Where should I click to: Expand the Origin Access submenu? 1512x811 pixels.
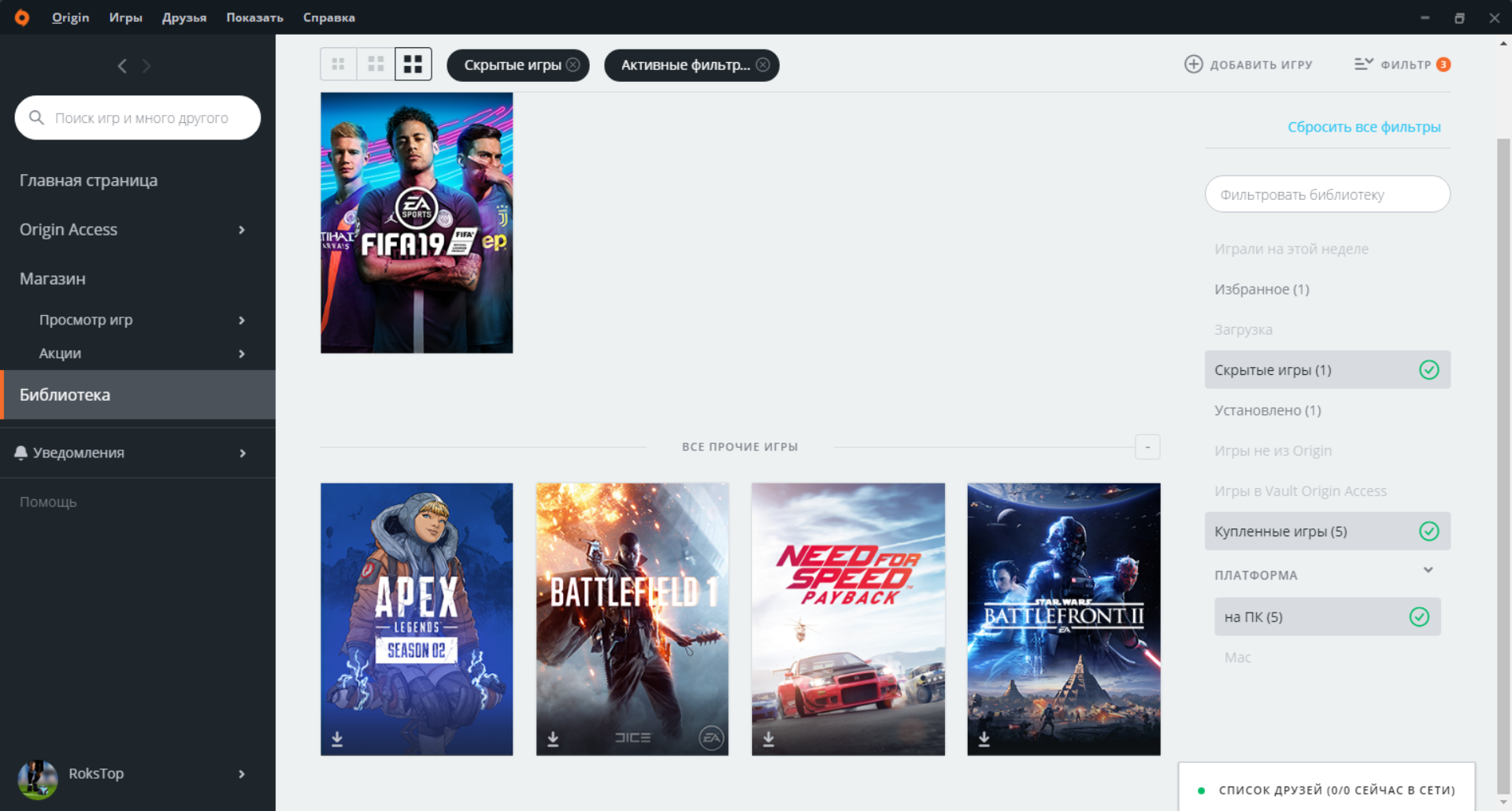[242, 230]
